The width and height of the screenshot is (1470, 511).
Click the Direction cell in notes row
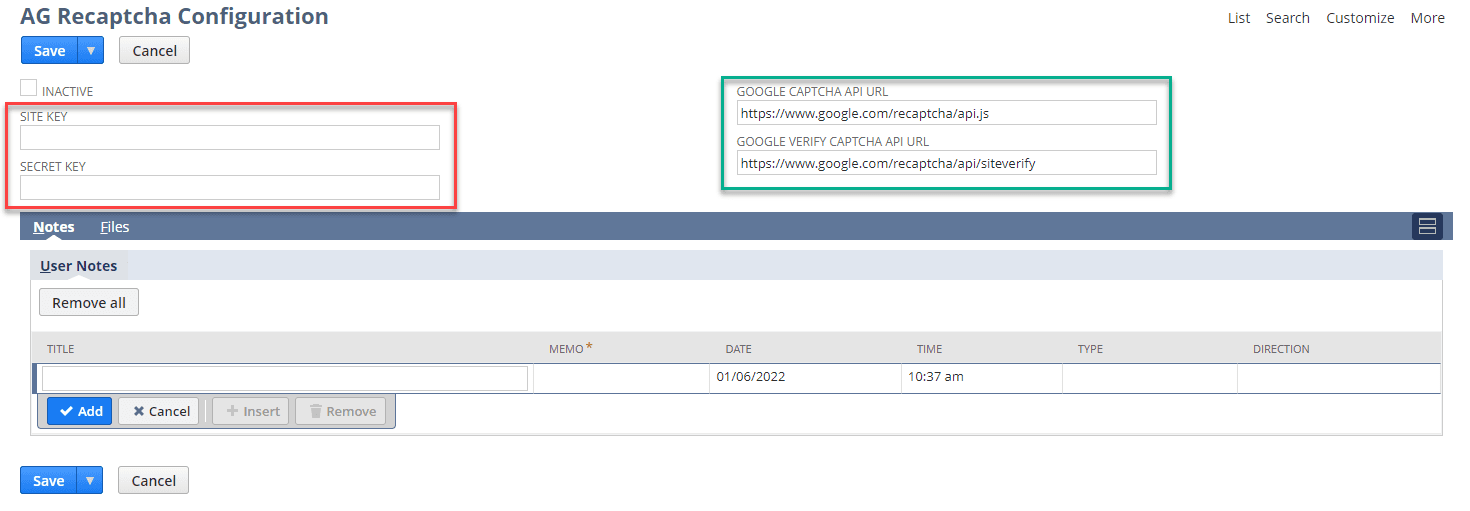(1339, 378)
